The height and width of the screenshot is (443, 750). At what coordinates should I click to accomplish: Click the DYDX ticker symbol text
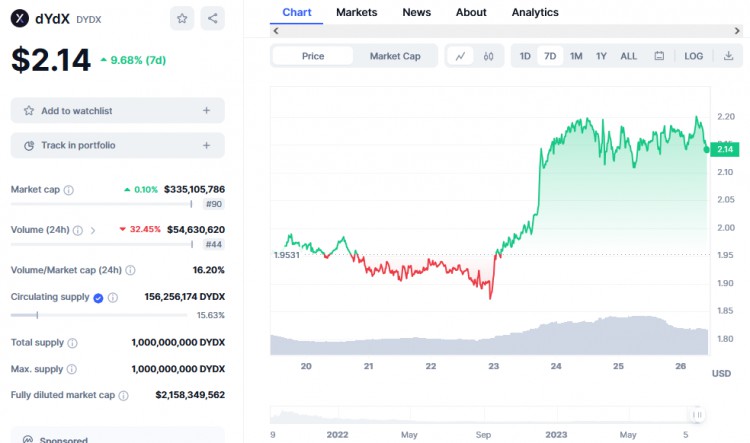pyautogui.click(x=88, y=20)
